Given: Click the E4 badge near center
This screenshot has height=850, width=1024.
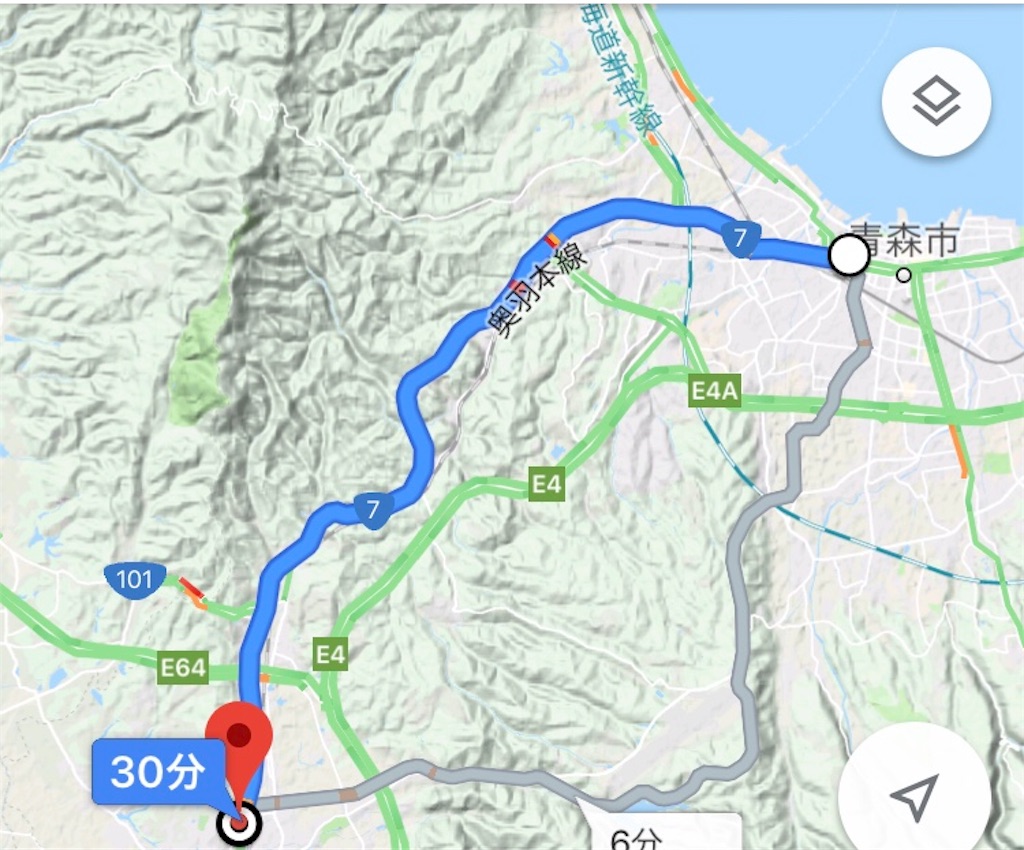Looking at the screenshot, I should tap(547, 484).
